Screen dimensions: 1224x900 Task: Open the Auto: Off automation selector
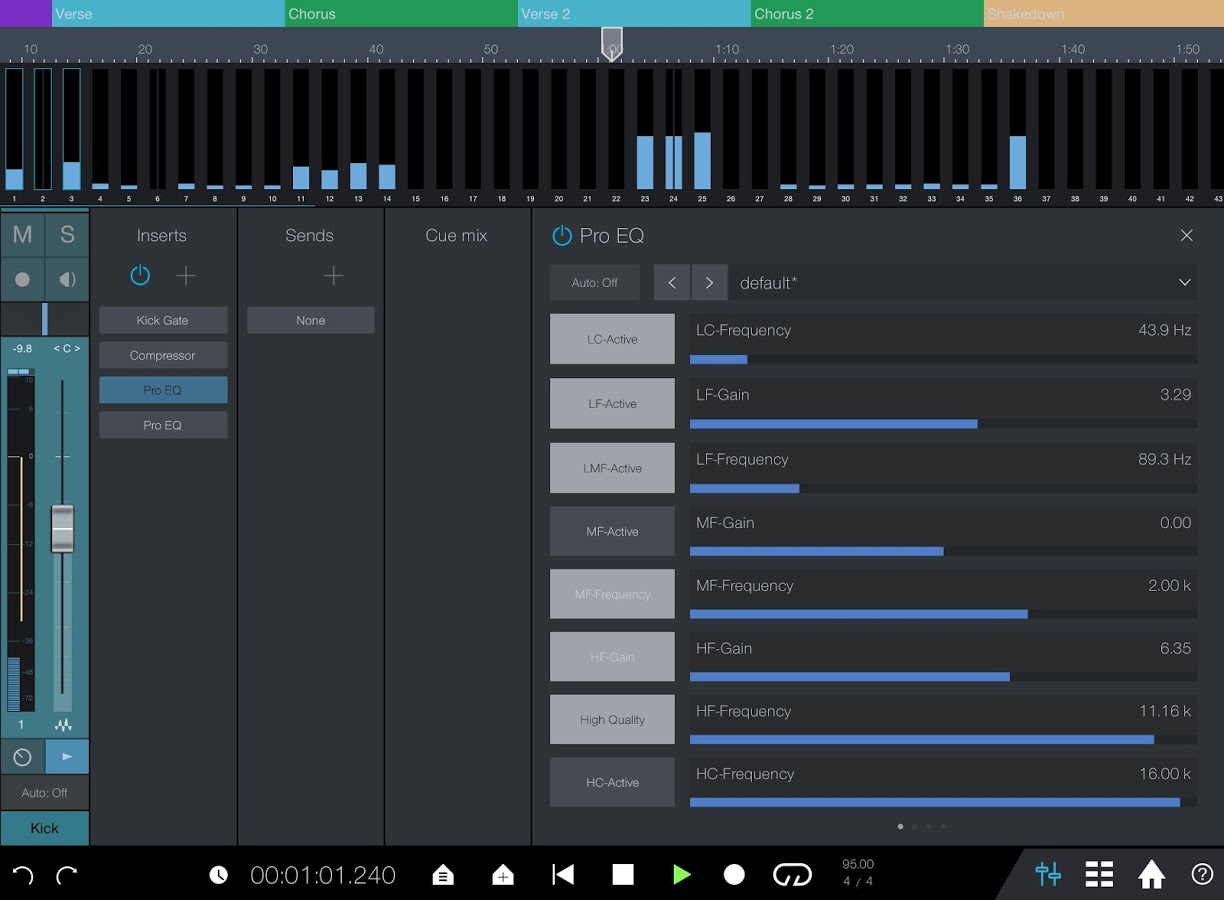(594, 282)
